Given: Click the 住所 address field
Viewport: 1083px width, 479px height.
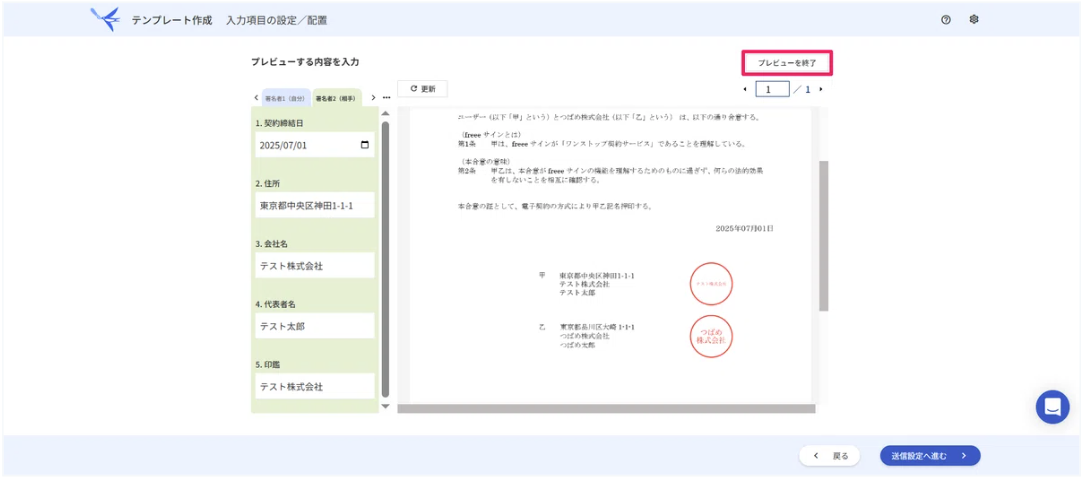Looking at the screenshot, I should point(315,206).
